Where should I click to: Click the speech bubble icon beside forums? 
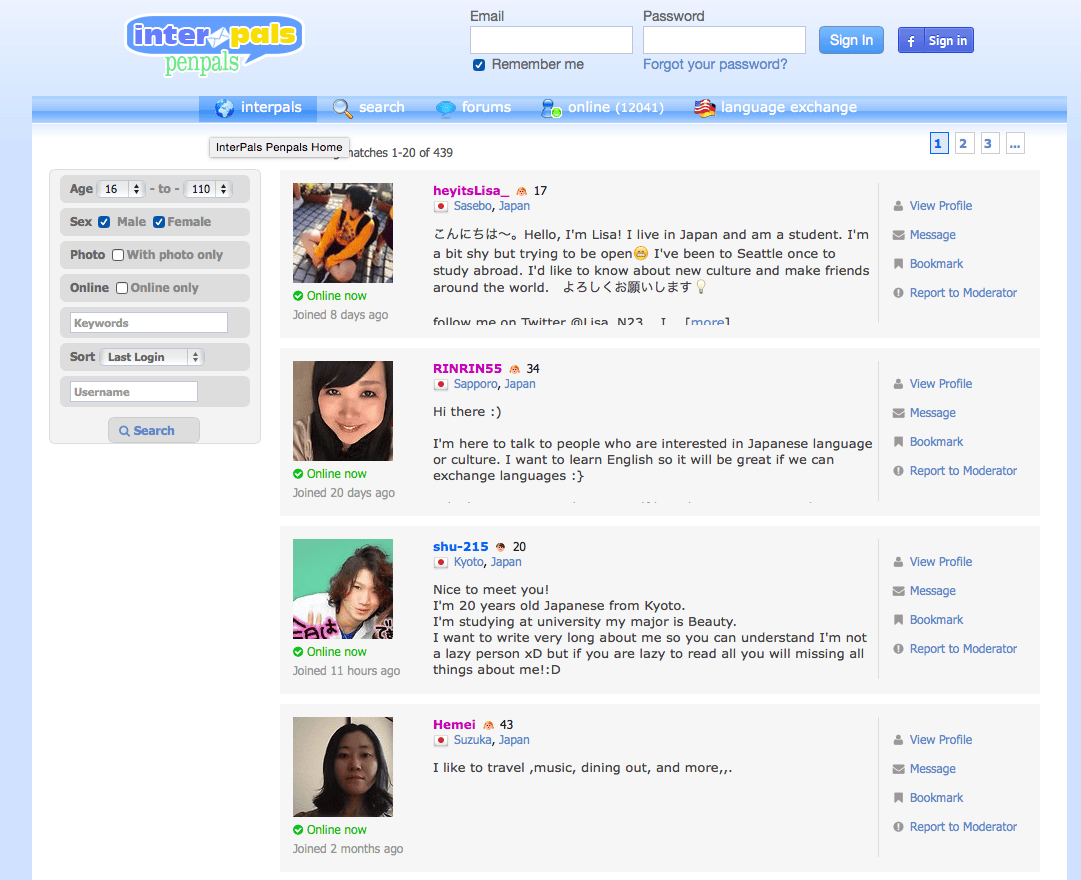coord(445,108)
